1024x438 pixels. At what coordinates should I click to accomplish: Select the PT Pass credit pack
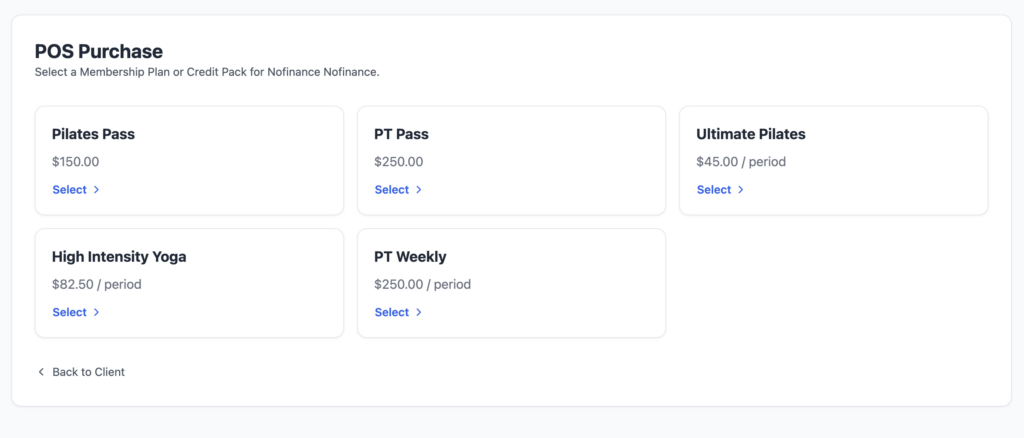coord(392,190)
